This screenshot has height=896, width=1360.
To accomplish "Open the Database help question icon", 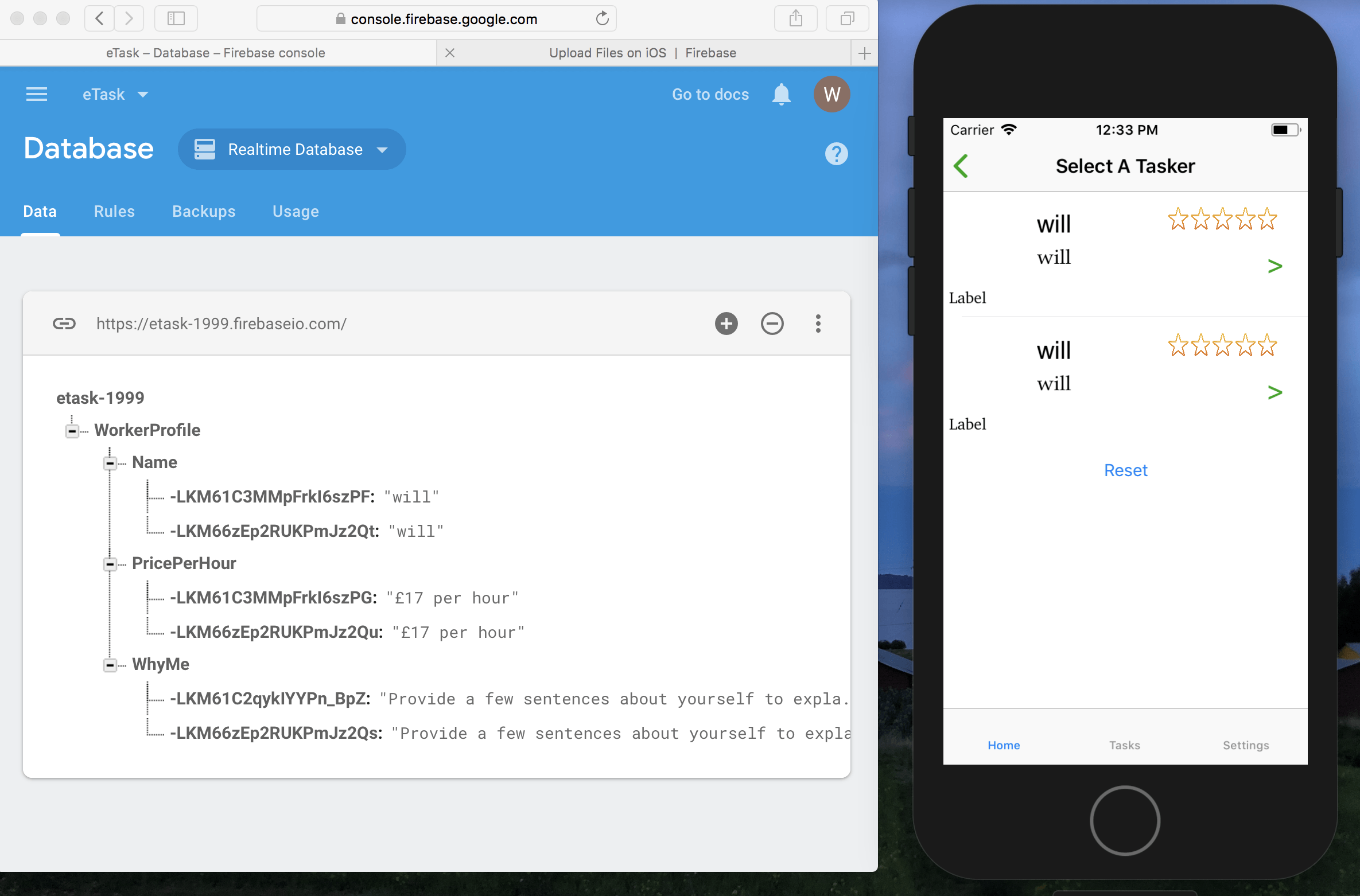I will 836,154.
